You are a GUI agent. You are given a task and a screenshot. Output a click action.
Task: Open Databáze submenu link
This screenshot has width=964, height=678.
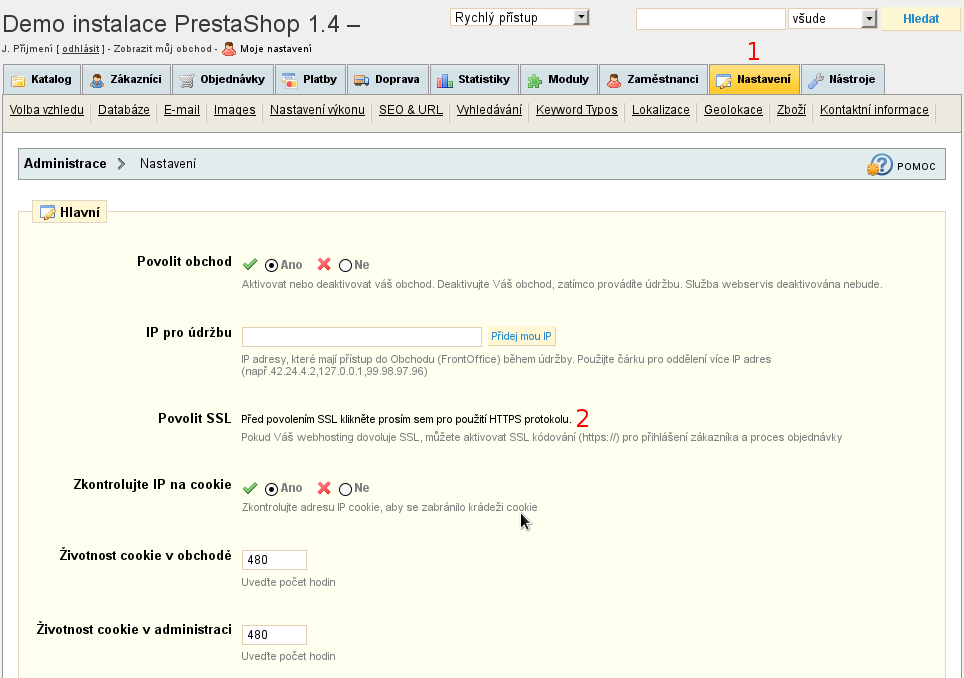pos(124,110)
